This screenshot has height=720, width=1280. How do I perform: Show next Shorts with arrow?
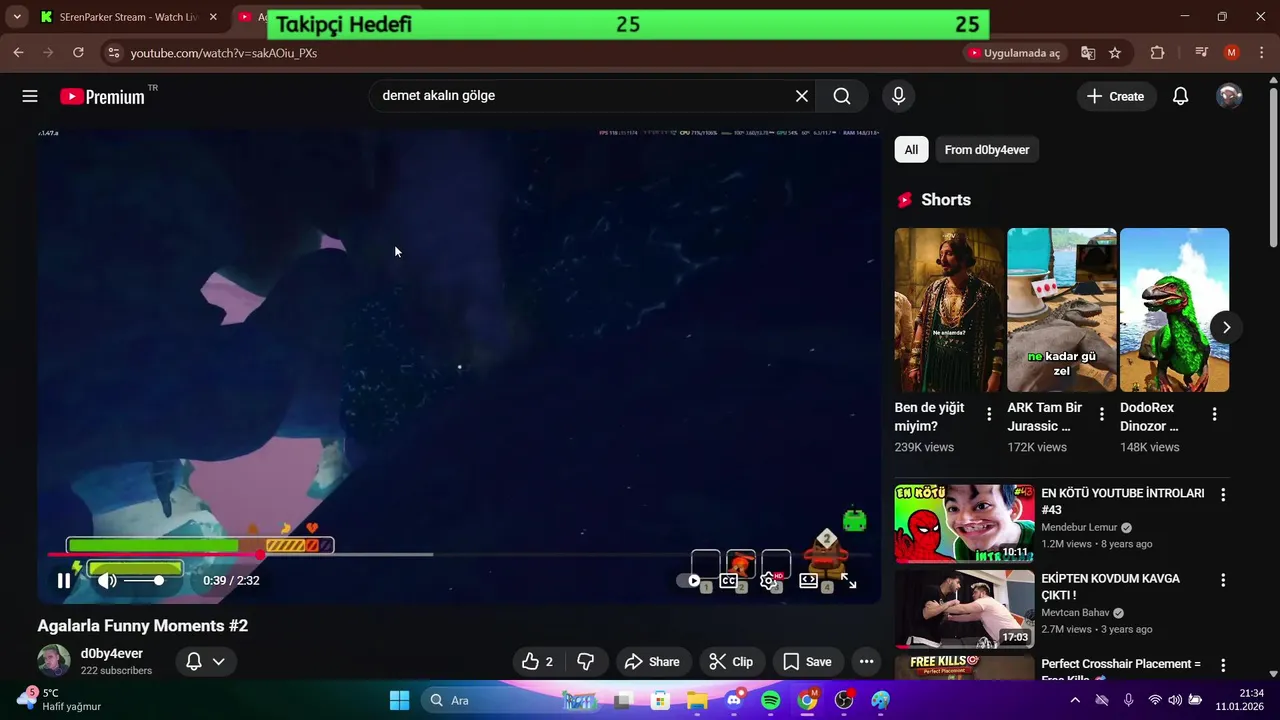click(1226, 327)
